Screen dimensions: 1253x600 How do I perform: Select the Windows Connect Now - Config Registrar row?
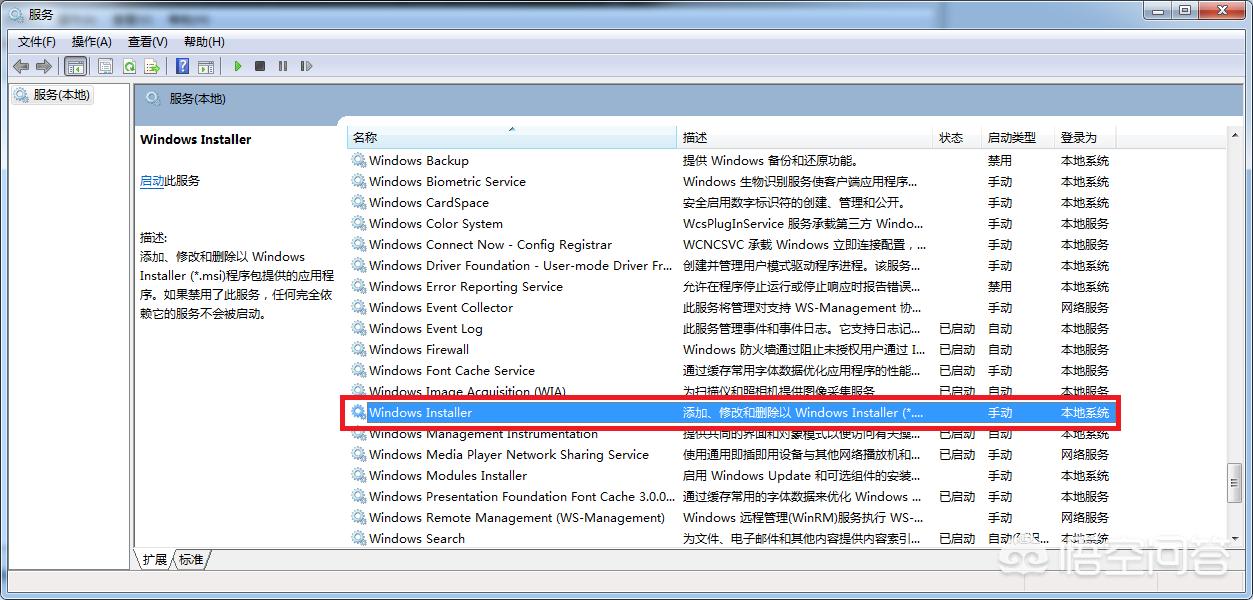732,244
